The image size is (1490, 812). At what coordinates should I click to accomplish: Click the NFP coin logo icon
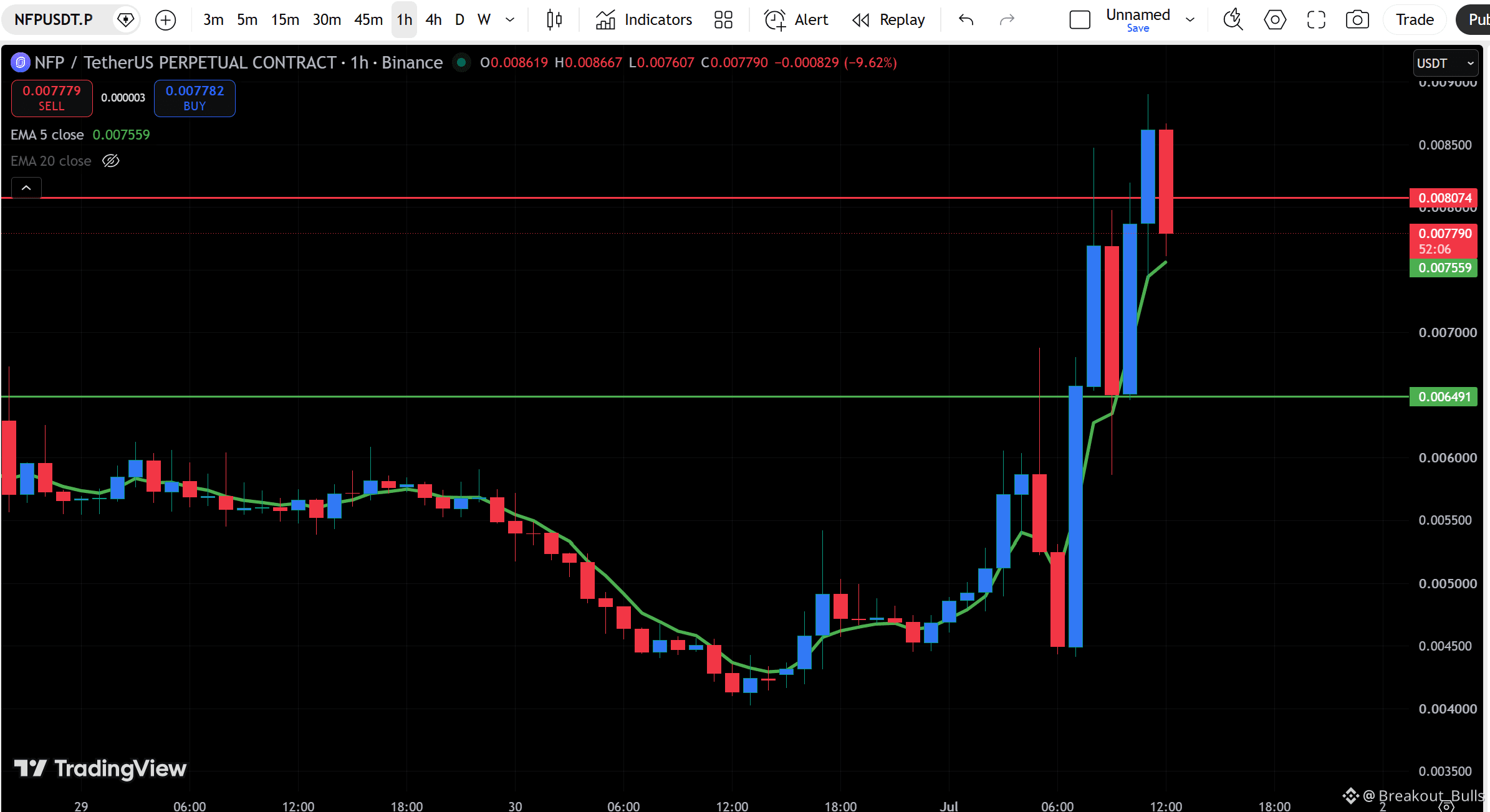[x=20, y=62]
